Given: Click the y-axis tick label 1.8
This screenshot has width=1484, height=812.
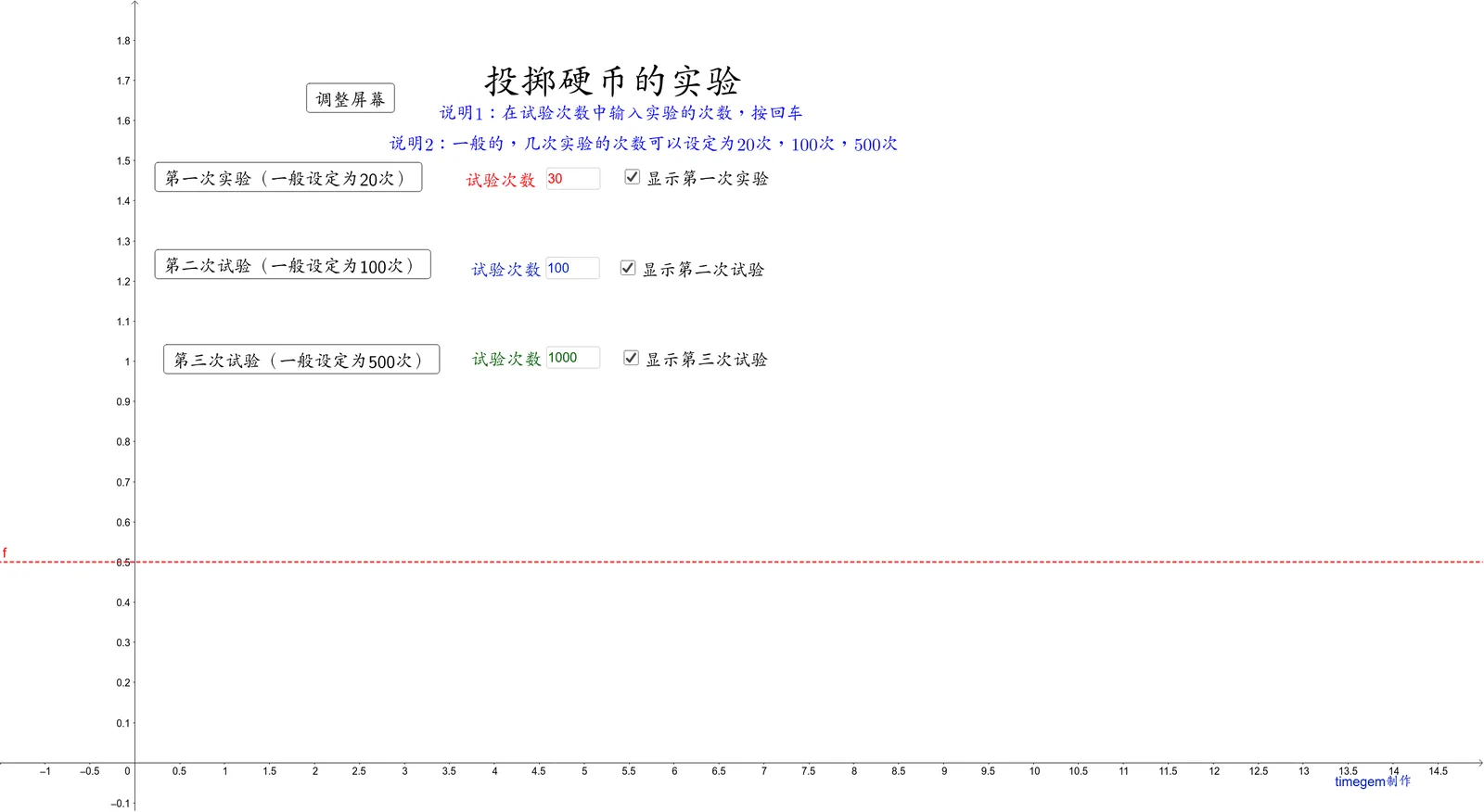Looking at the screenshot, I should [123, 41].
